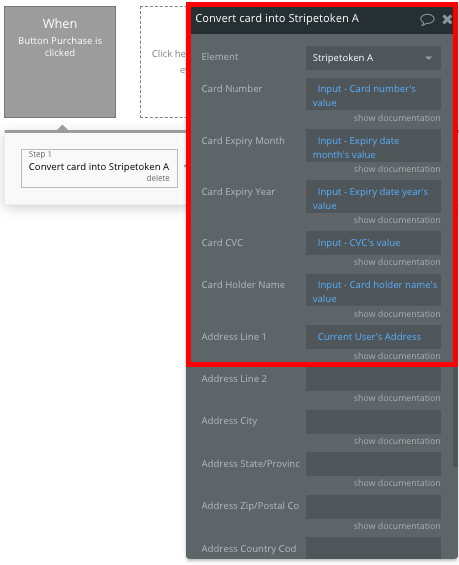Image resolution: width=459 pixels, height=565 pixels.
Task: Show documentation for Card CVC
Action: 397,262
